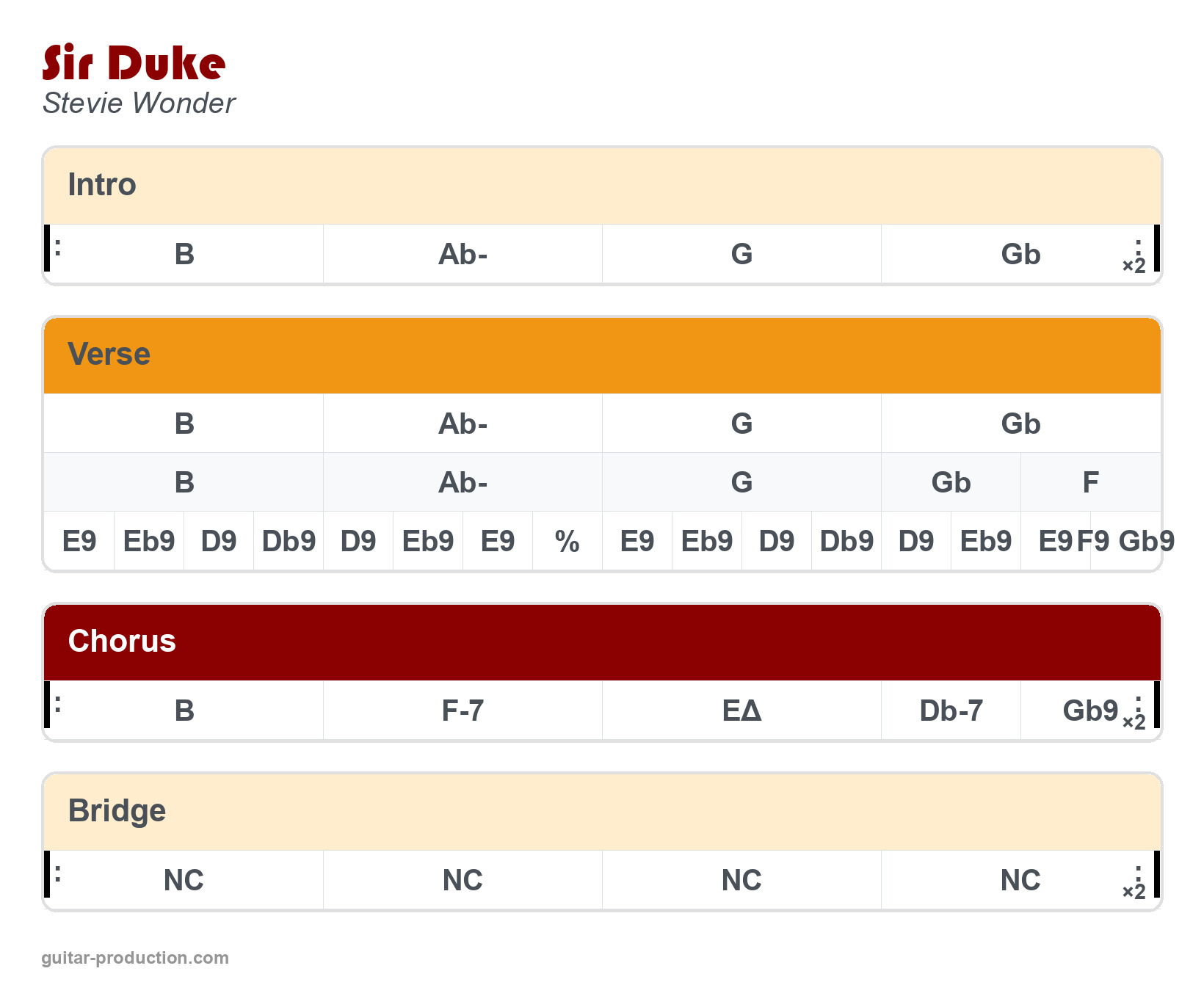
Task: Click the F chord in the Verse
Action: 1090,483
